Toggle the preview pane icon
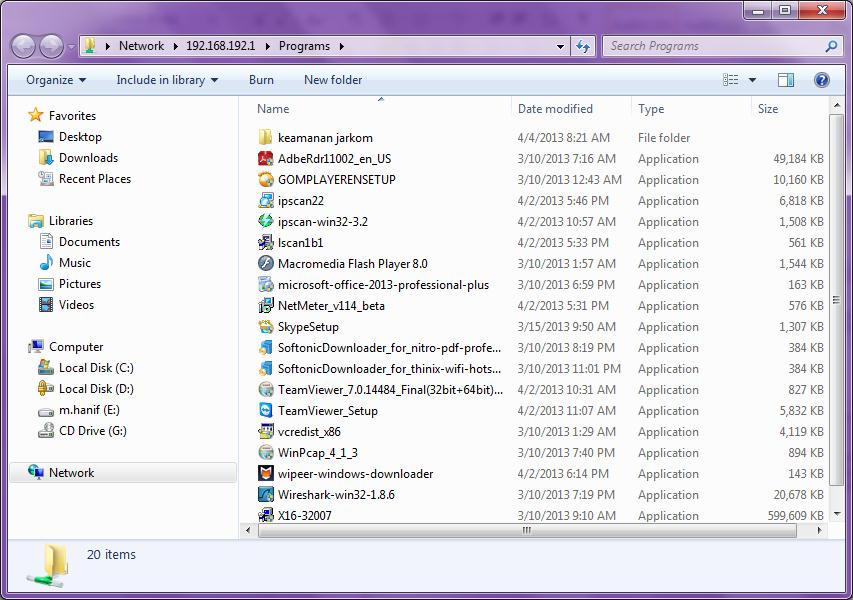 pyautogui.click(x=785, y=80)
